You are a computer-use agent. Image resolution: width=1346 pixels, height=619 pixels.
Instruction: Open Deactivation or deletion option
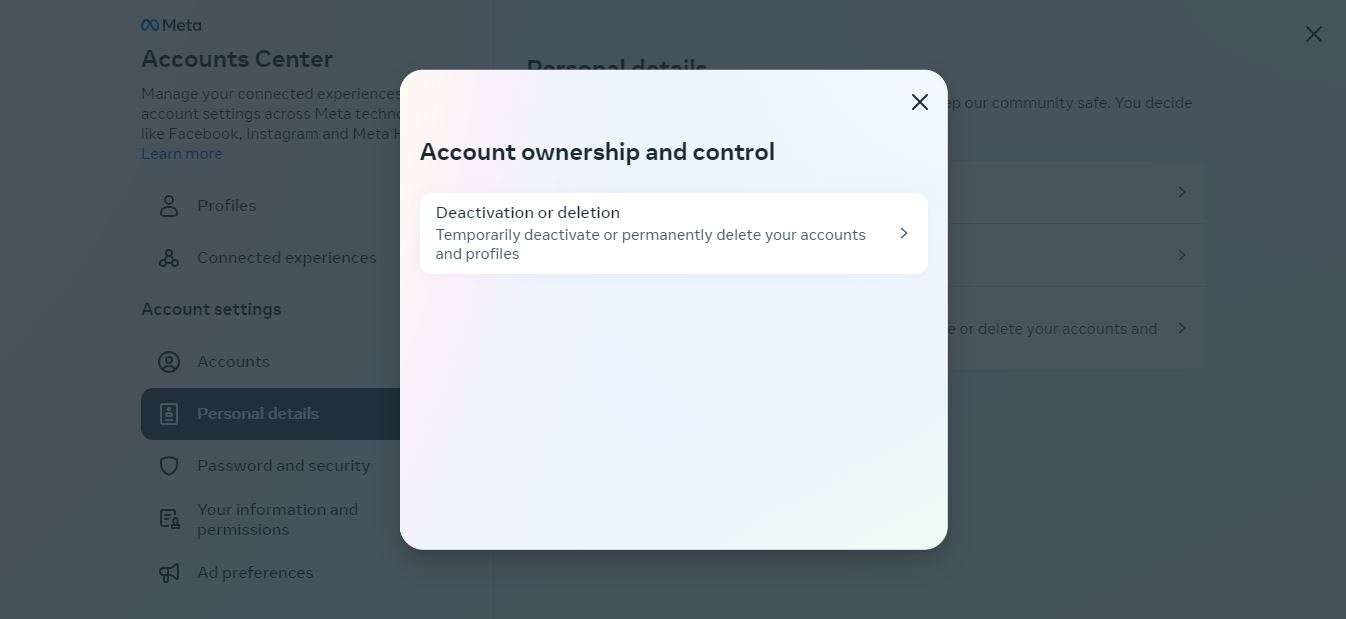(x=674, y=233)
